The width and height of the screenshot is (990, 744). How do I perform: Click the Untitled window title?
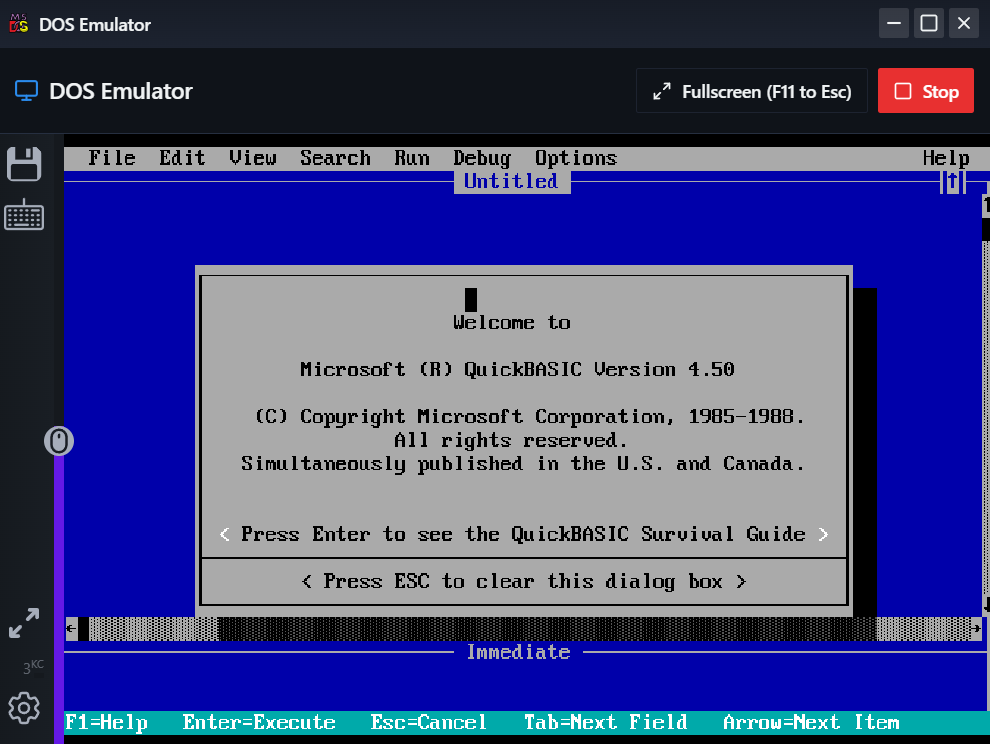[x=511, y=182]
